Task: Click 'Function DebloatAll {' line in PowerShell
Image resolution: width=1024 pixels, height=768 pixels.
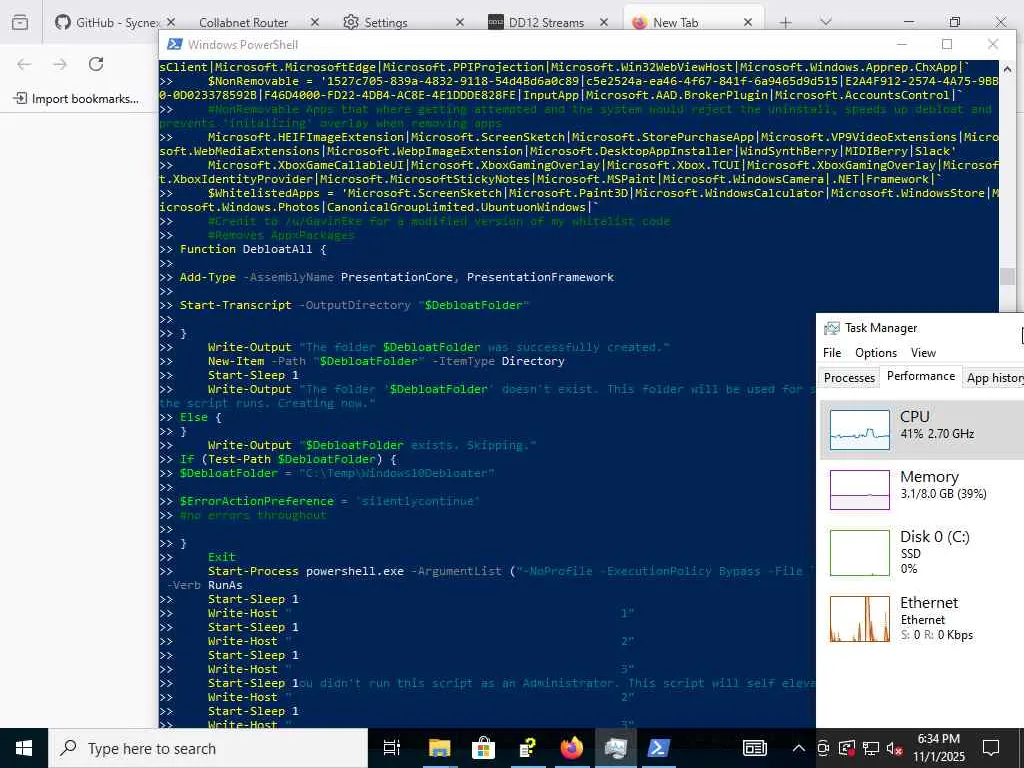Action: click(x=253, y=249)
